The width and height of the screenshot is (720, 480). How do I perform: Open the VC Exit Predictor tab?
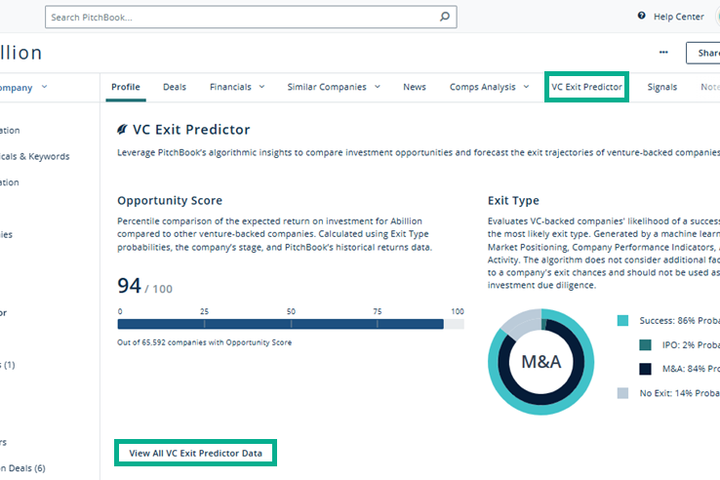pyautogui.click(x=587, y=87)
